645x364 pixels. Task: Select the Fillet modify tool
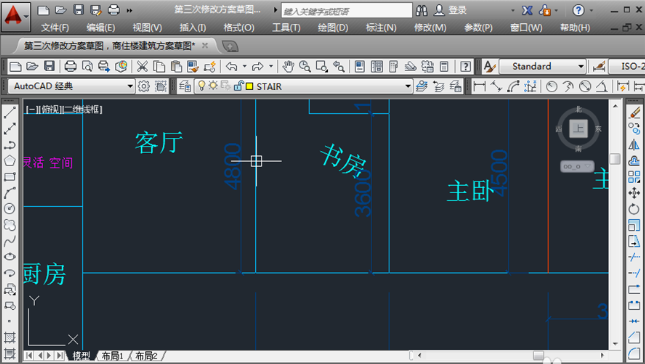point(634,354)
